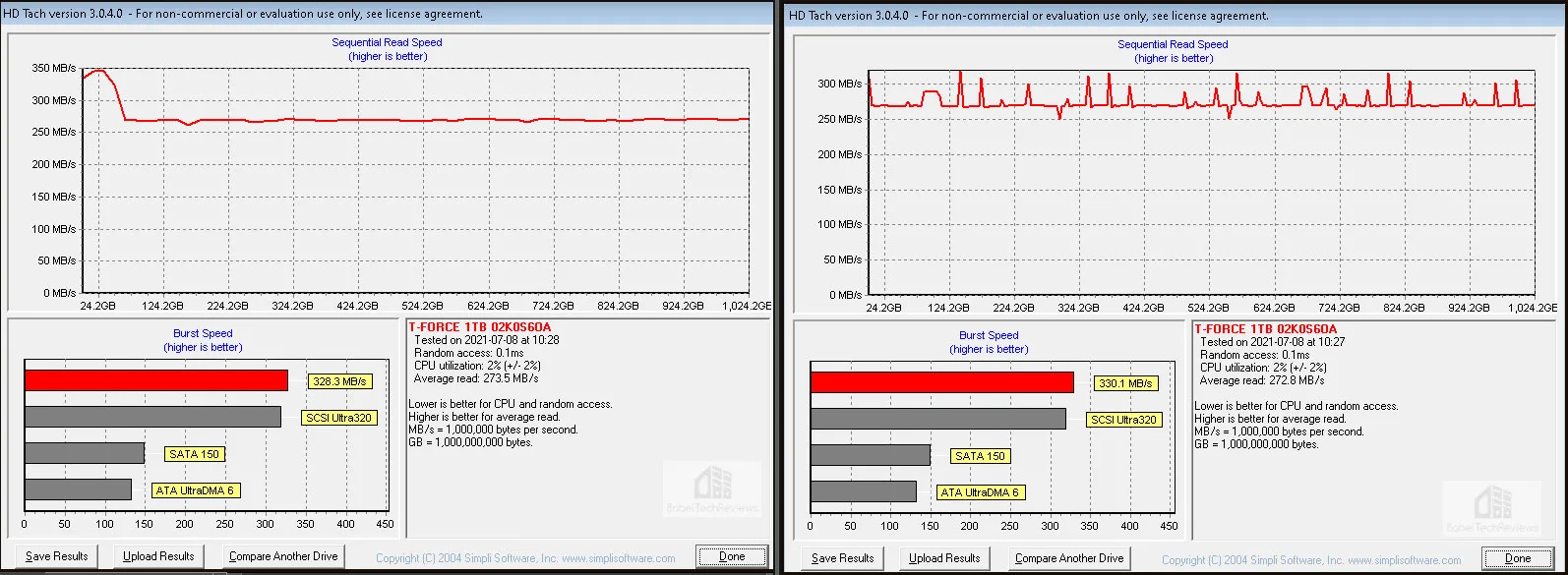Select the 328.3 MB/s burst speed label

point(339,381)
